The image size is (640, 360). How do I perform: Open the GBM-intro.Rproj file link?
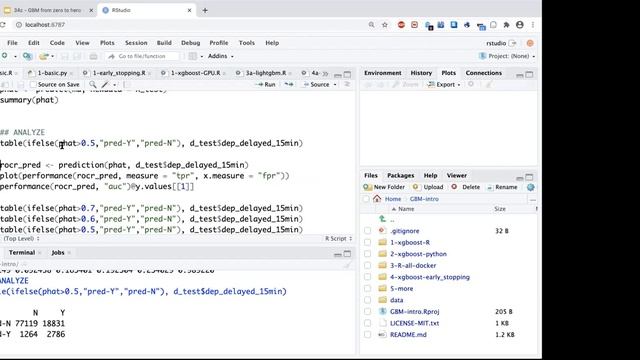pos(414,311)
